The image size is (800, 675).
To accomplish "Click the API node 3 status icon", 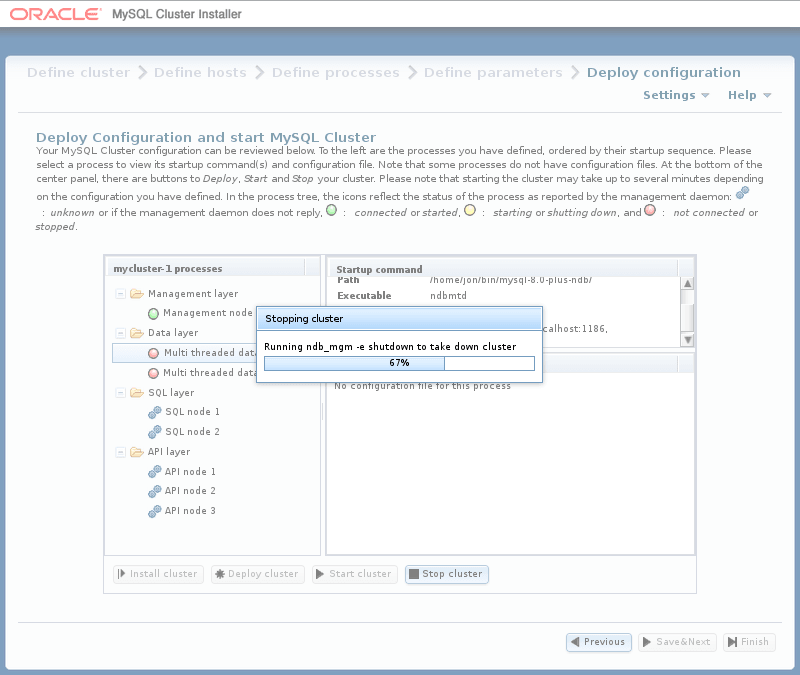I will (x=155, y=511).
